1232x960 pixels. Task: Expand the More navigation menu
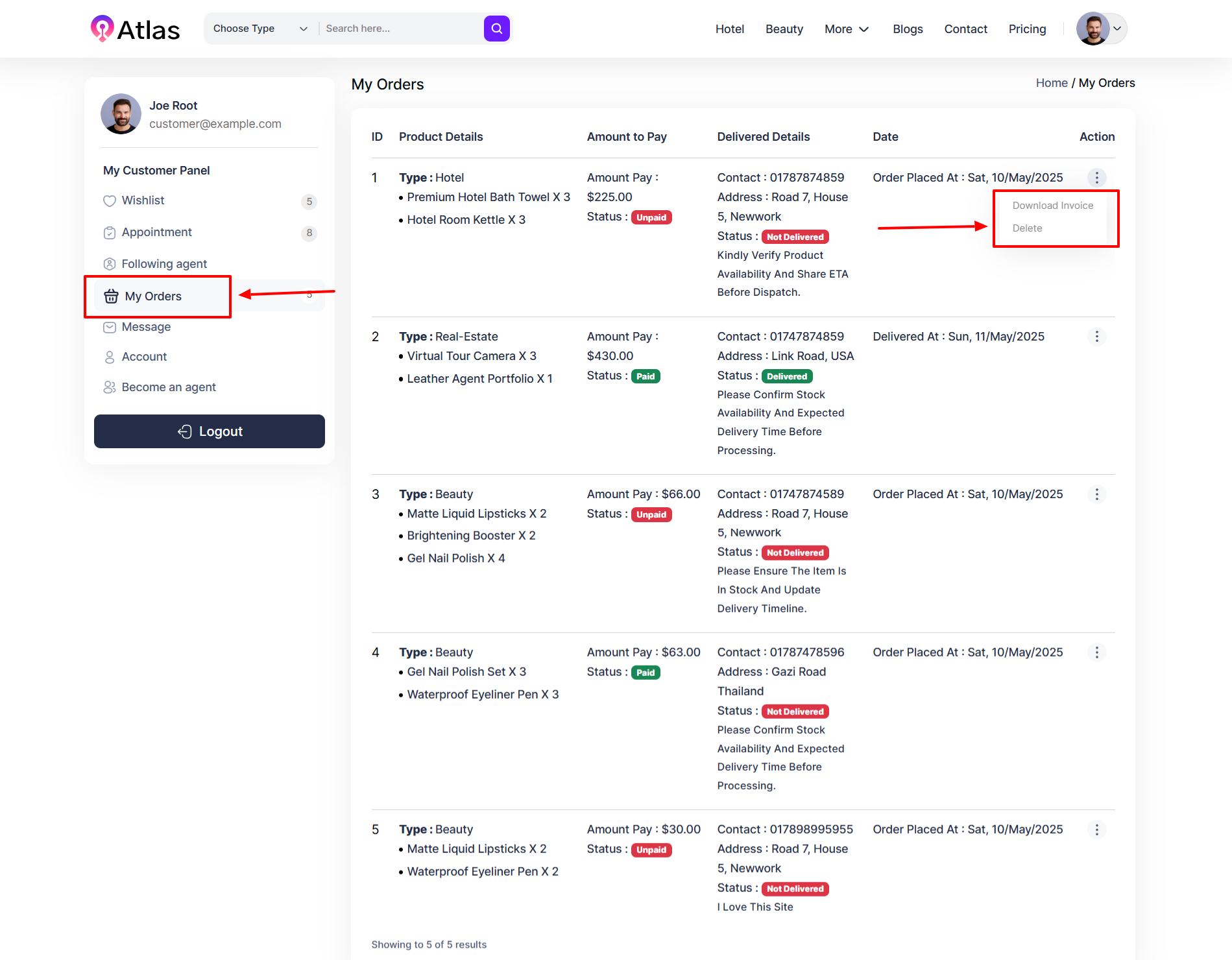[x=846, y=29]
